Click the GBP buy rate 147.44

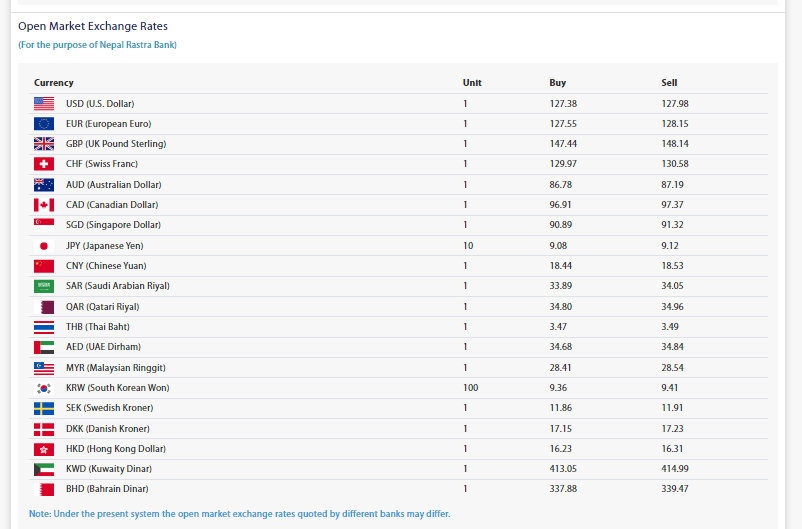click(x=564, y=144)
